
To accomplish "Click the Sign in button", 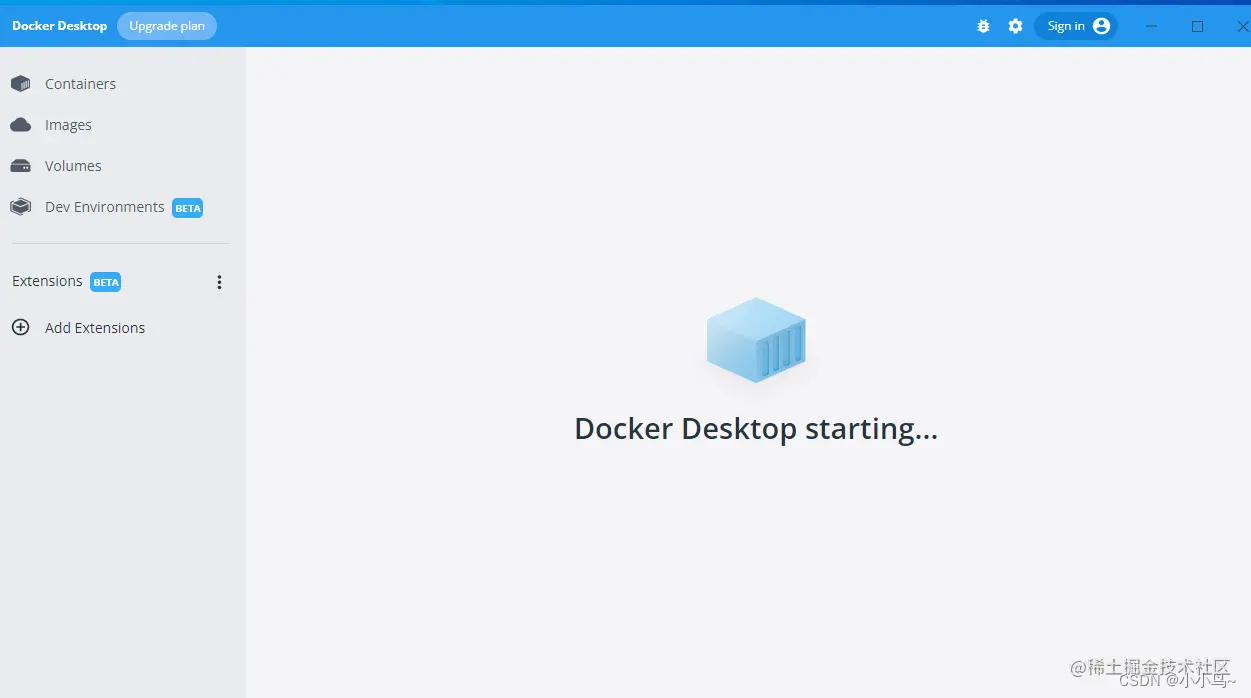I will point(1076,26).
